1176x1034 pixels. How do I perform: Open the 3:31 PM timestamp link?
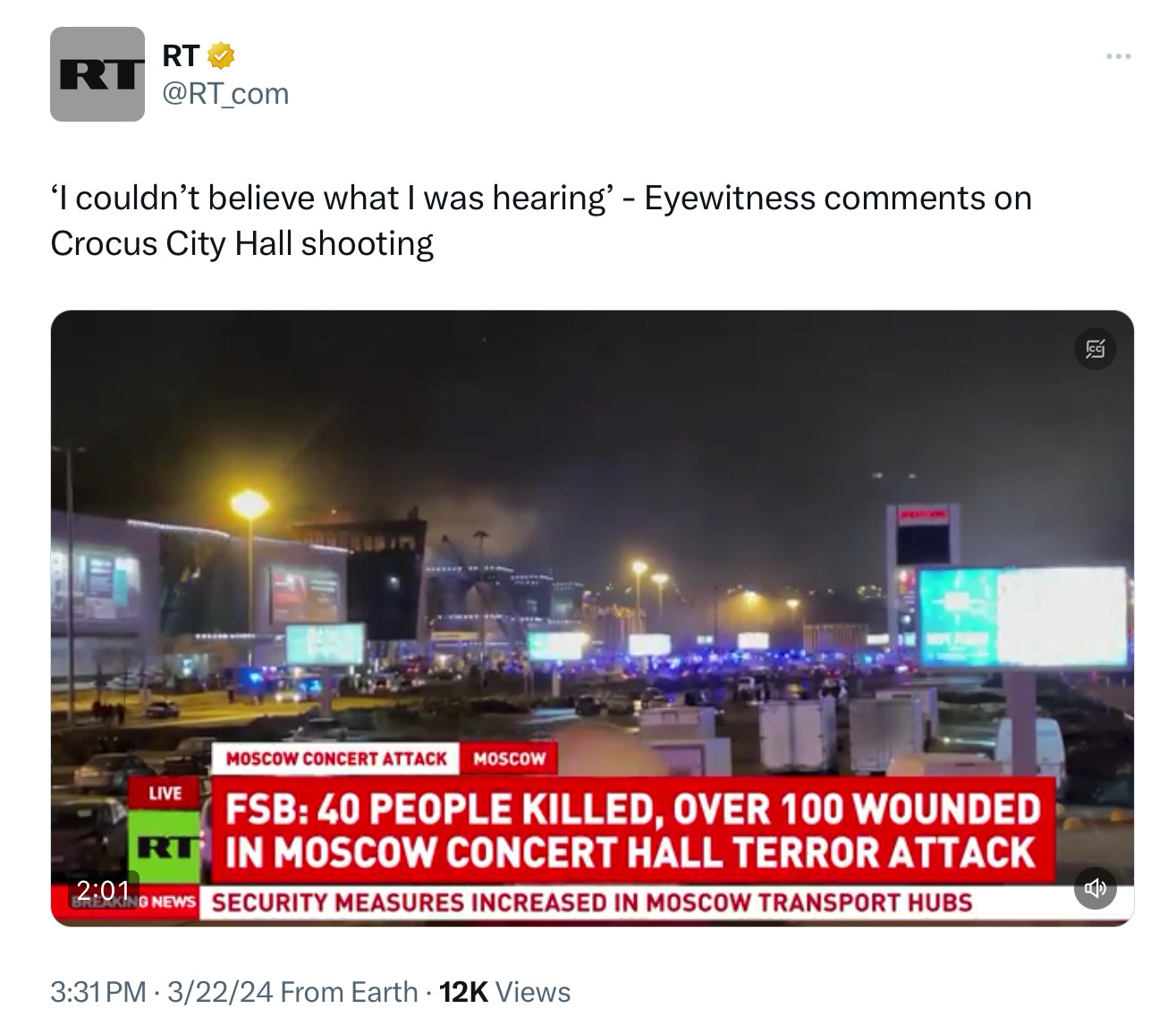click(98, 992)
